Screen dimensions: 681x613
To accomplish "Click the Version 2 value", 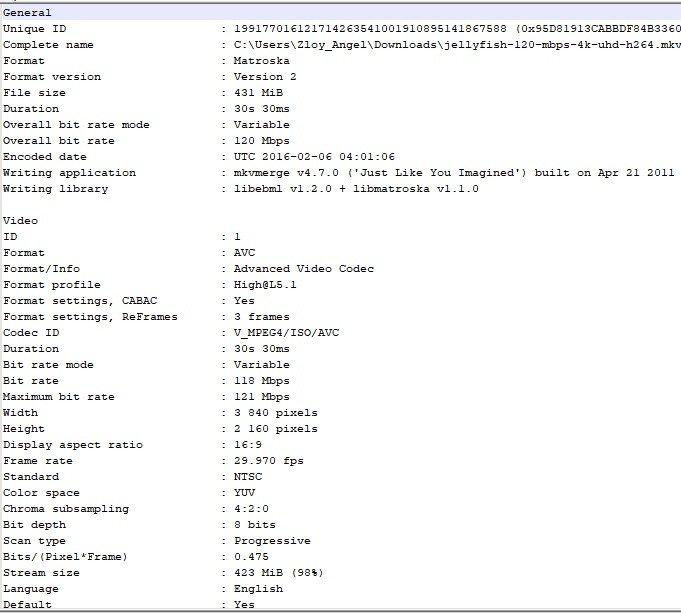I will pos(265,77).
